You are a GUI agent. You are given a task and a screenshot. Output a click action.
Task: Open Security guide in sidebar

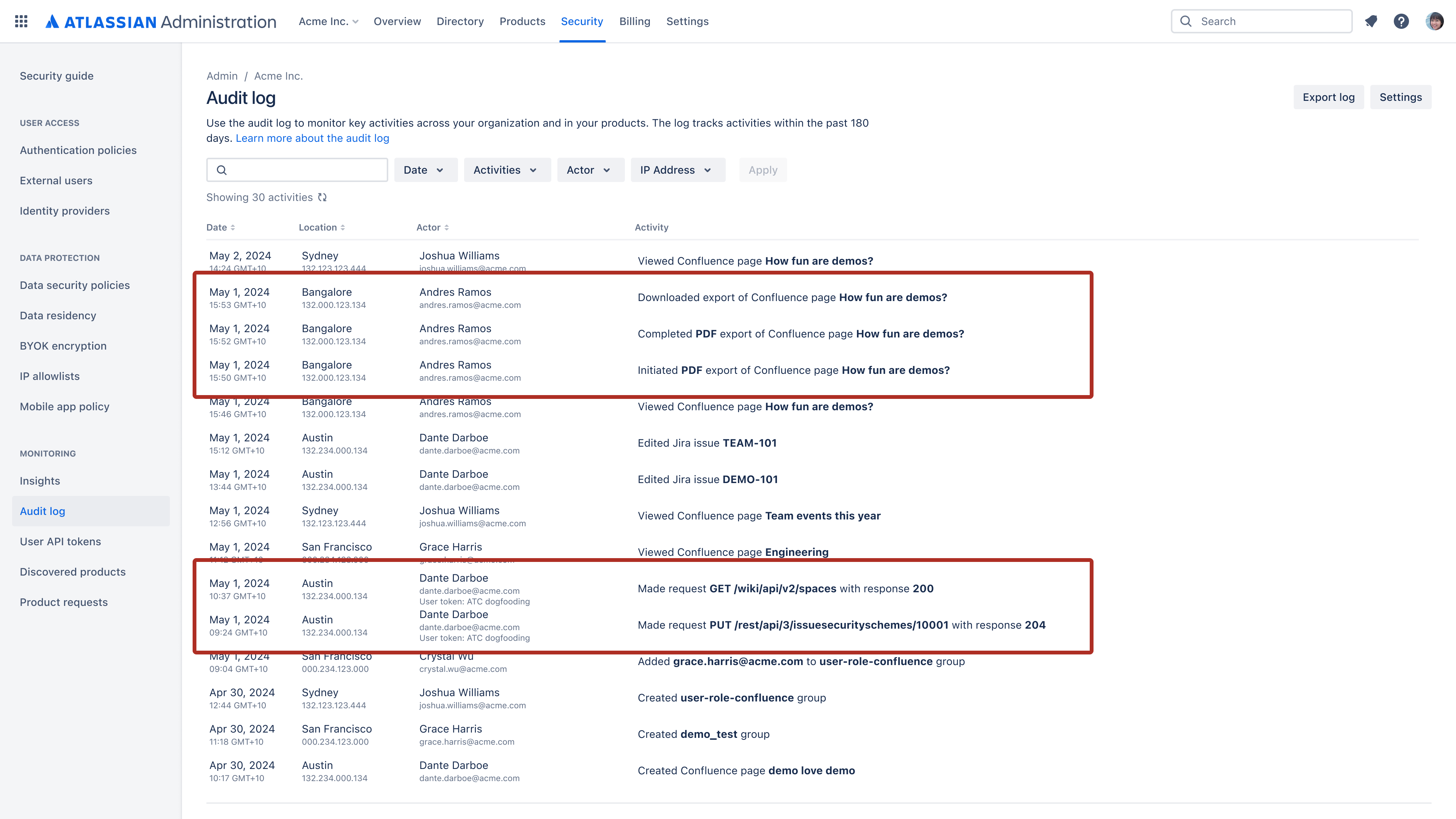(x=56, y=76)
